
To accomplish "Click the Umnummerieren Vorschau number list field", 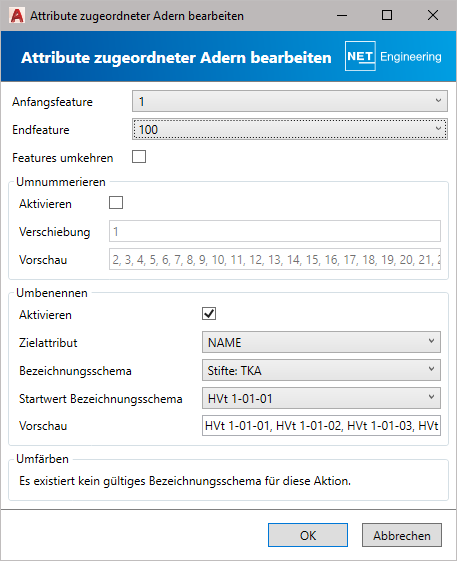I will click(x=275, y=259).
